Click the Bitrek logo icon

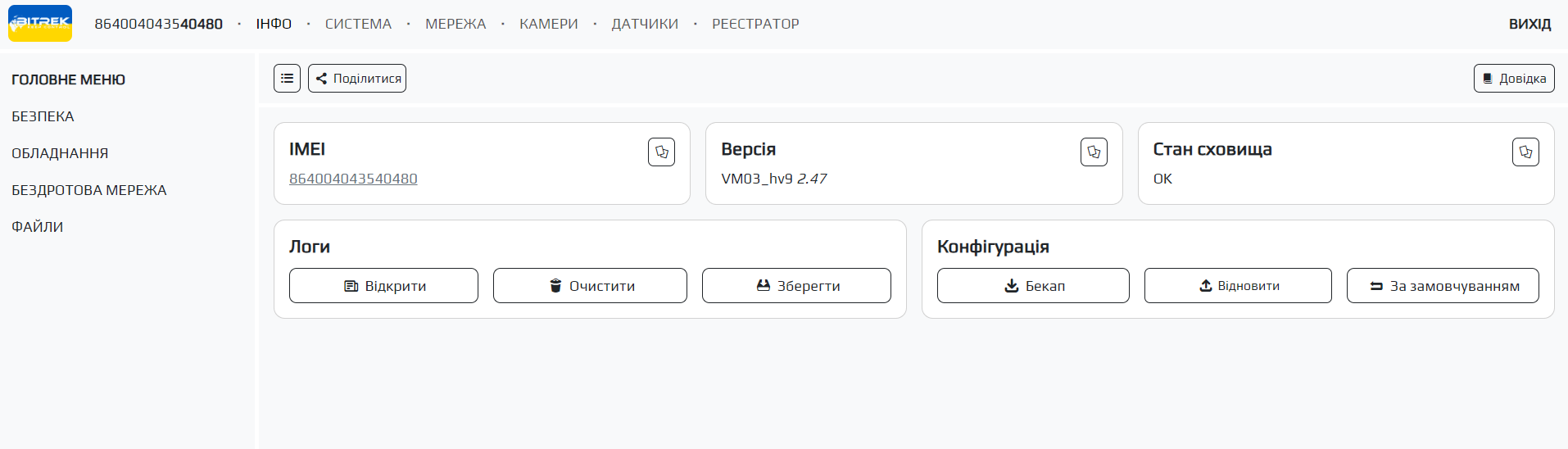click(x=40, y=24)
